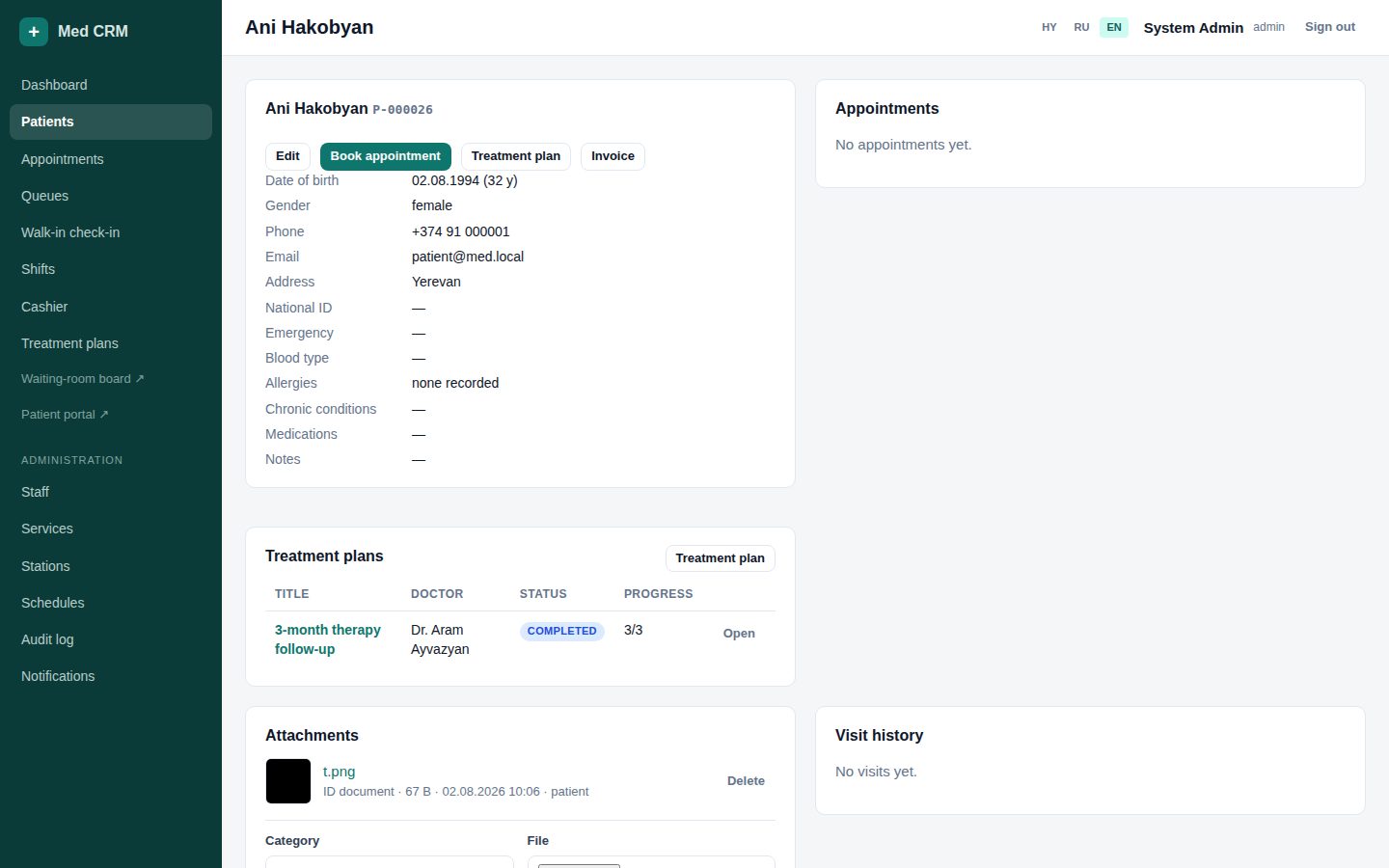The image size is (1389, 868).
Task: View the Audit log
Action: (x=111, y=639)
